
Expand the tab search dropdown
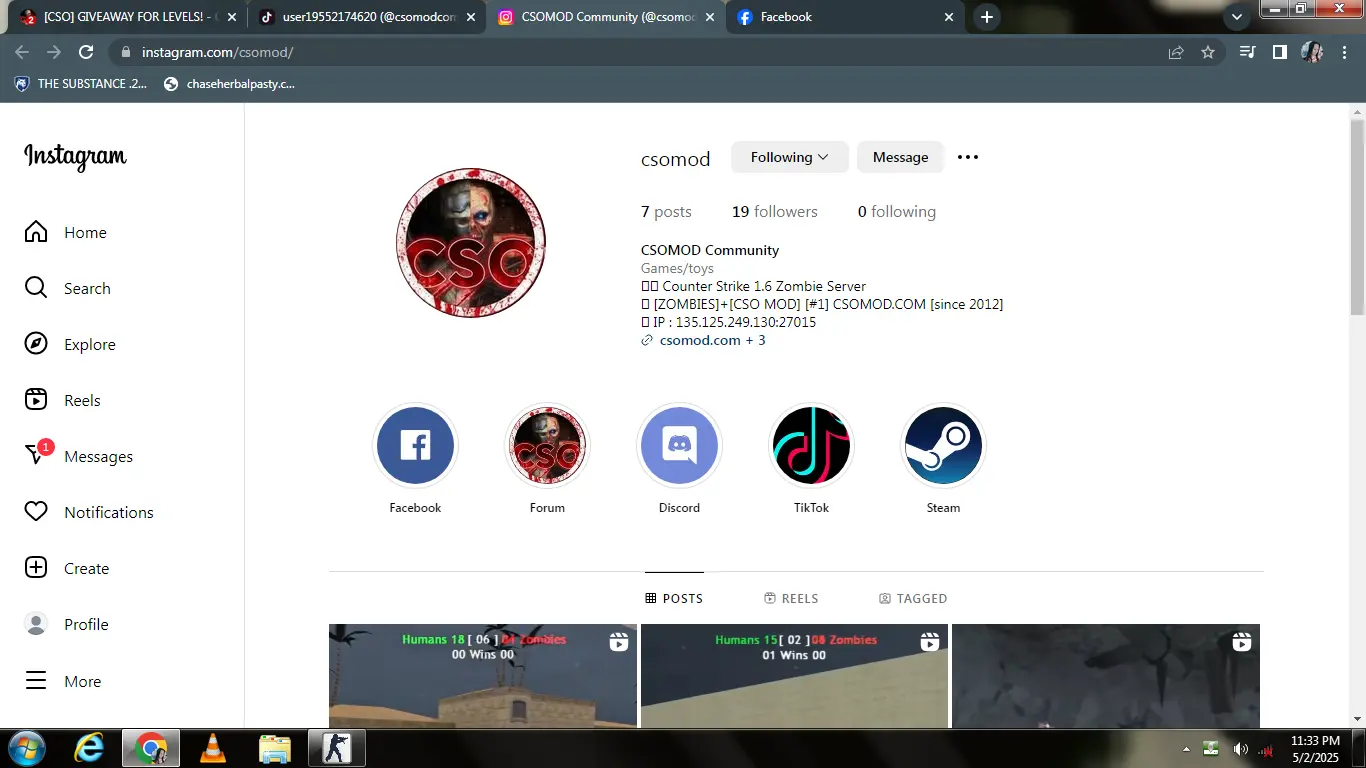(x=1237, y=17)
